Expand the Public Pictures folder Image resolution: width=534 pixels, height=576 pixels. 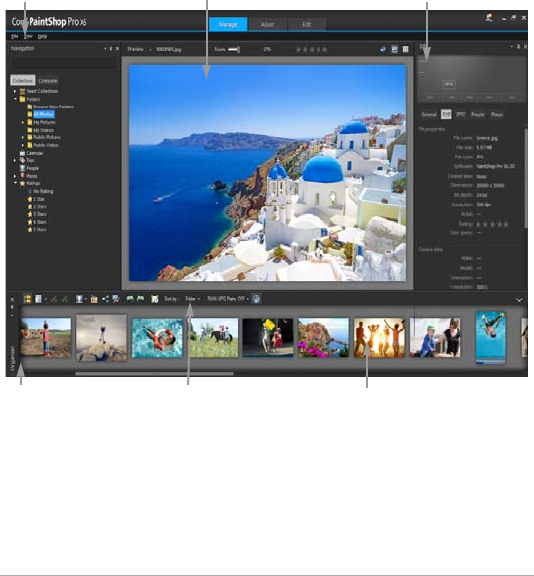[x=23, y=137]
